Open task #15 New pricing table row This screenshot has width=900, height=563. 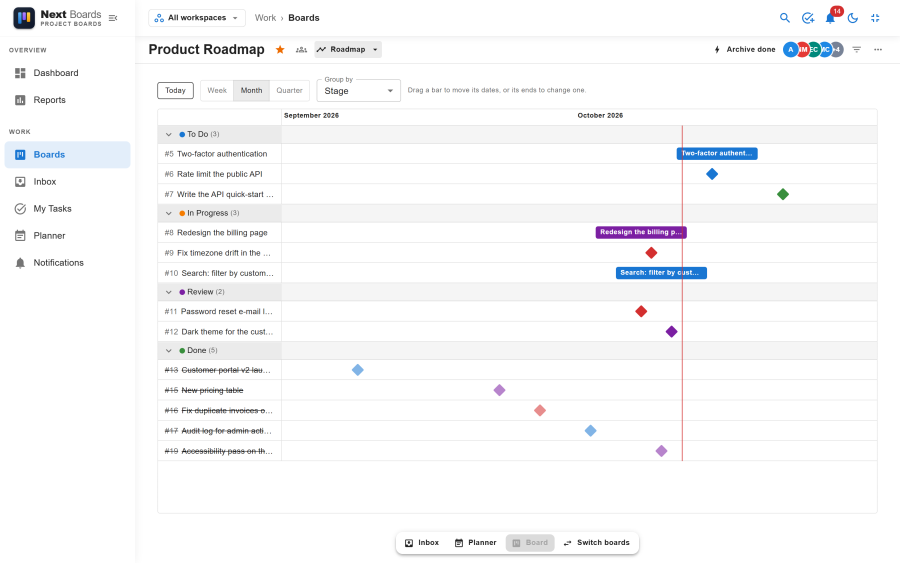[x=219, y=390]
